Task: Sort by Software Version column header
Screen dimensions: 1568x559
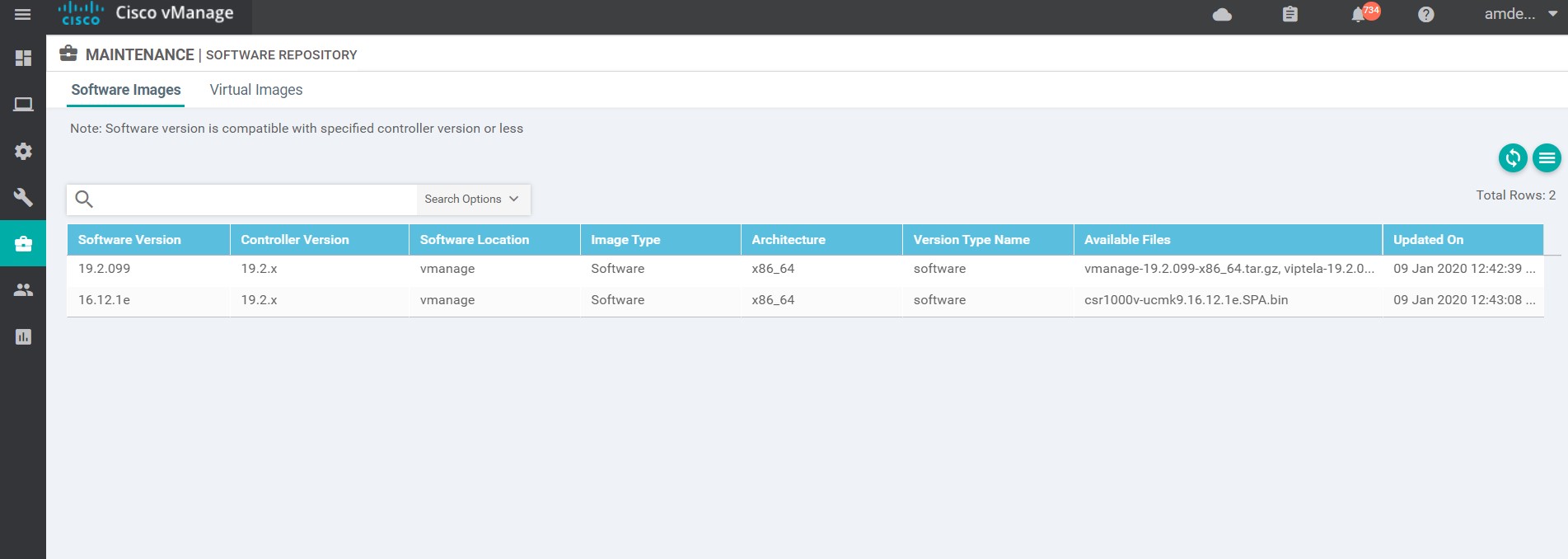Action: [129, 240]
